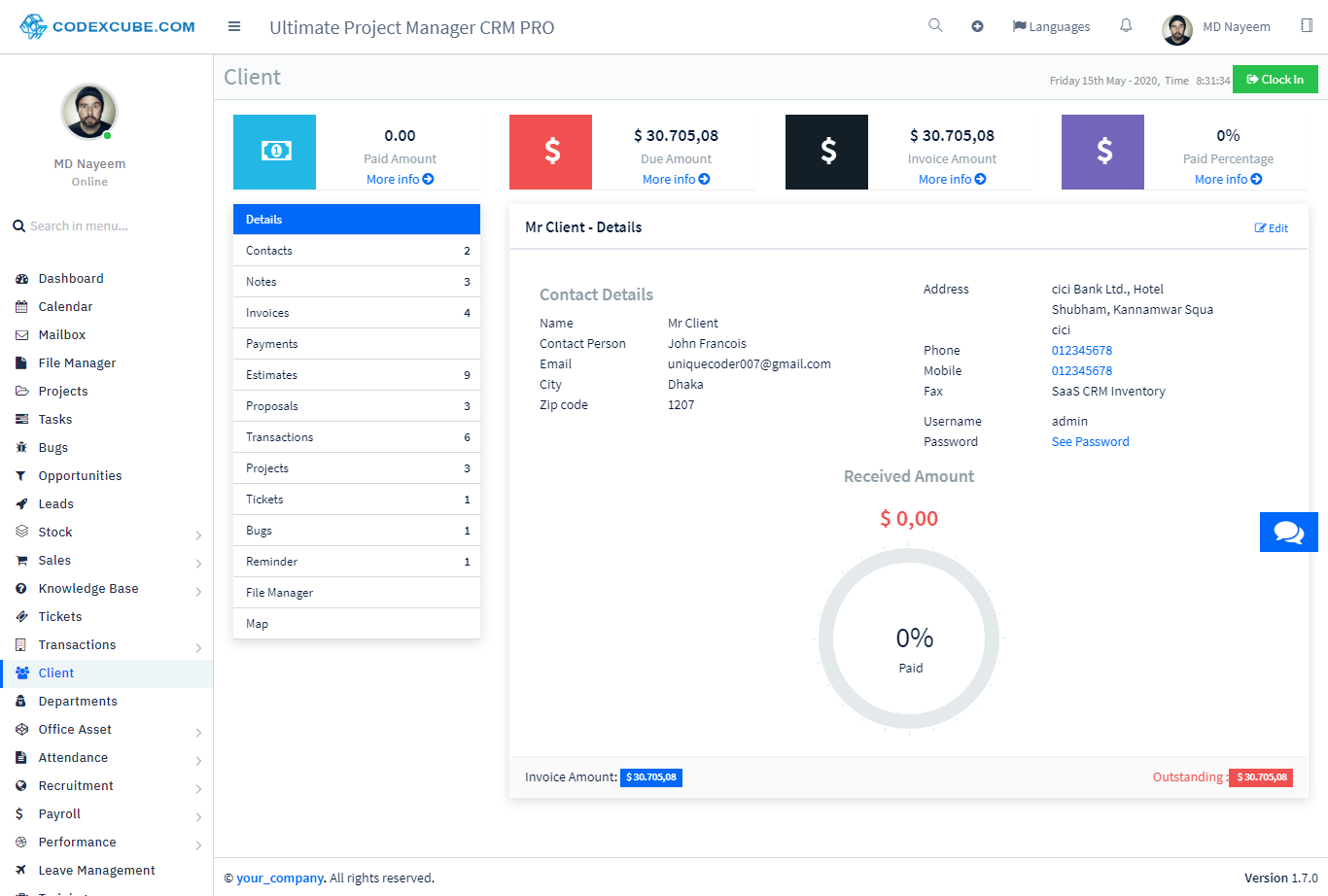This screenshot has height=896, width=1328.
Task: Toggle the hamburger sidebar menu icon
Action: click(234, 26)
